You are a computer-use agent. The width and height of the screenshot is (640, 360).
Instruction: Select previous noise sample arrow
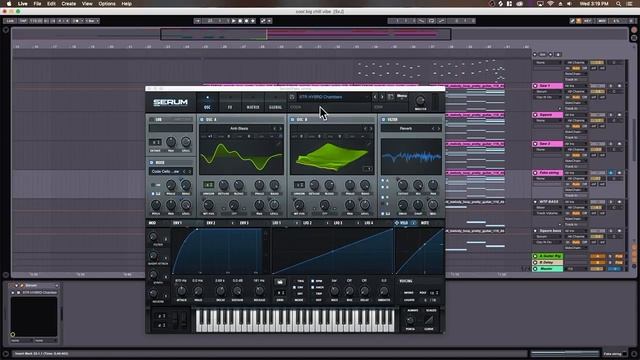[184, 171]
